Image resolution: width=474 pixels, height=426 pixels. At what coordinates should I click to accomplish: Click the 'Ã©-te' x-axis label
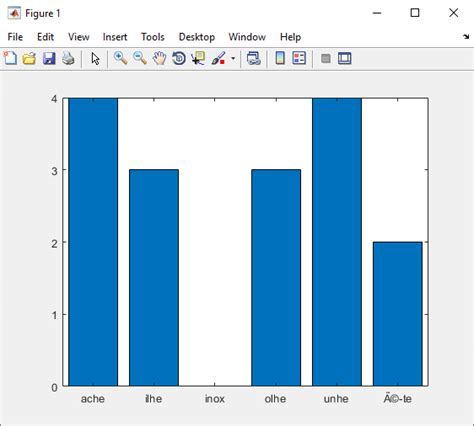click(x=398, y=399)
